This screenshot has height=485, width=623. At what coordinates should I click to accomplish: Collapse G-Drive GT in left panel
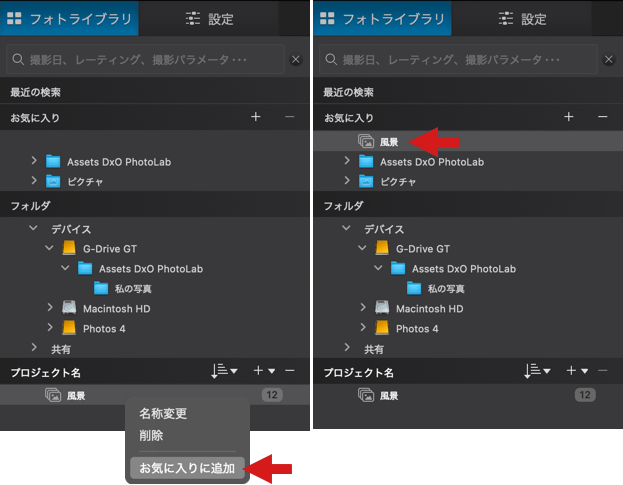(50, 248)
